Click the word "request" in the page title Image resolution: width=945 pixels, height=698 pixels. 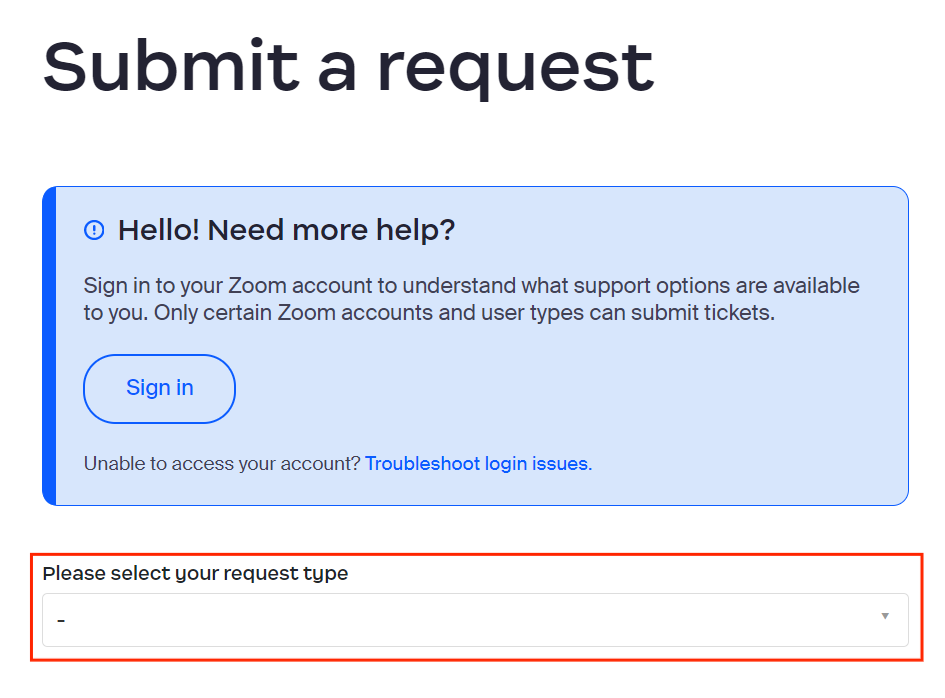tap(515, 68)
